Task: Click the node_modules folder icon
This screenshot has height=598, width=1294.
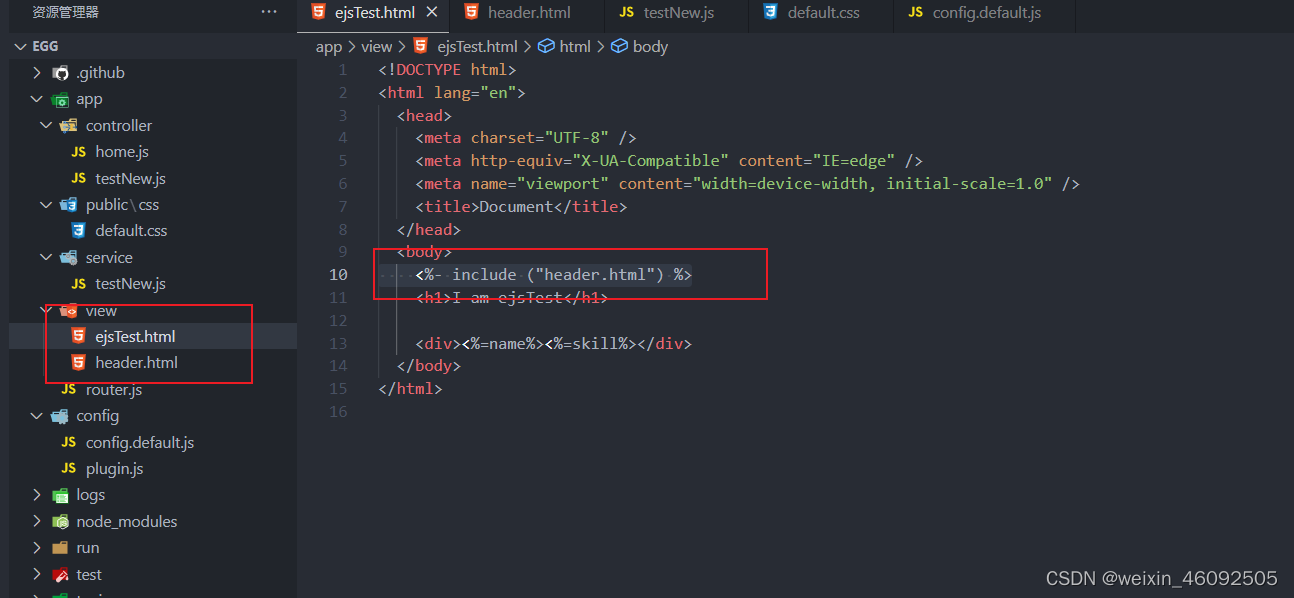Action: click(60, 521)
